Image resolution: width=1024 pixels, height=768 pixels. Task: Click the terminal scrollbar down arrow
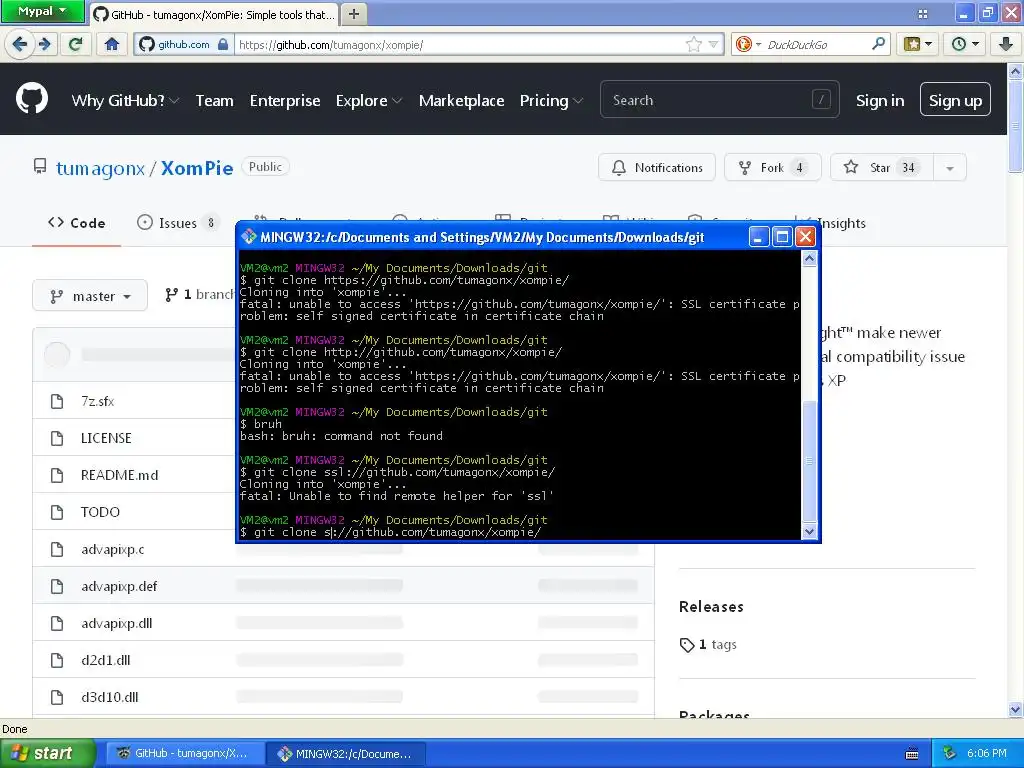[x=809, y=532]
